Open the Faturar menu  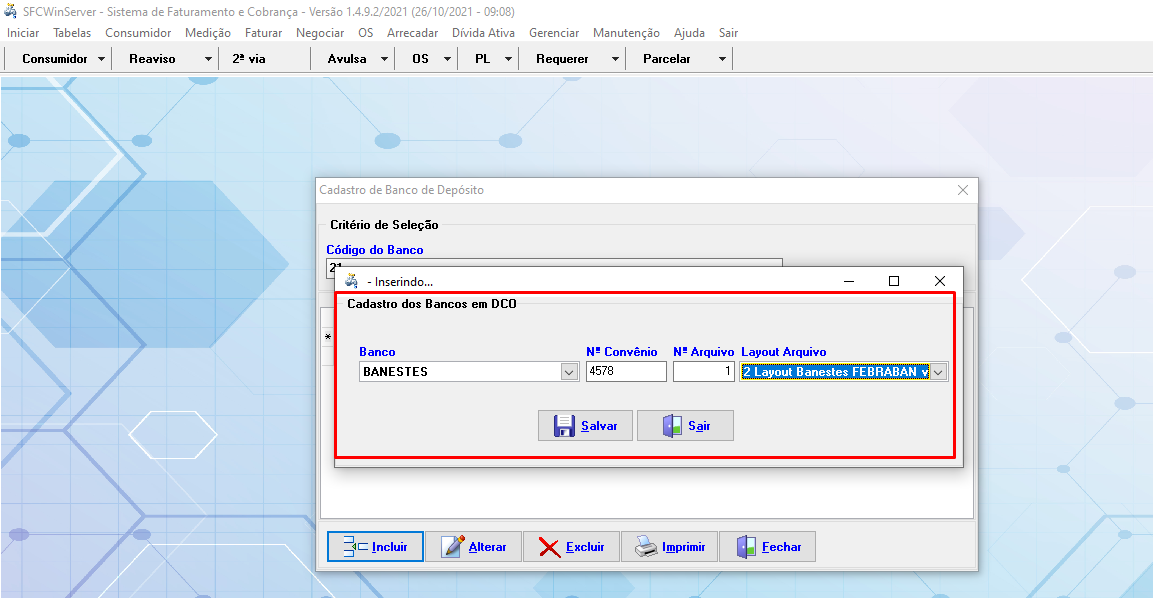[263, 33]
